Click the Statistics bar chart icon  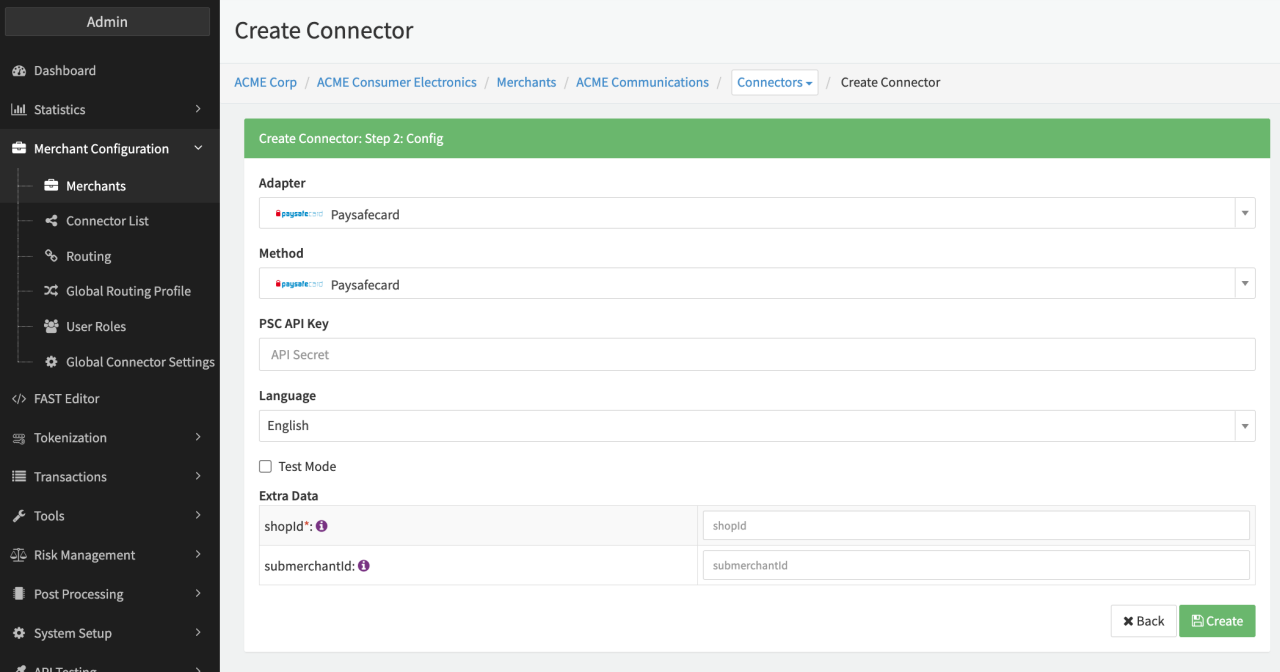tap(18, 110)
